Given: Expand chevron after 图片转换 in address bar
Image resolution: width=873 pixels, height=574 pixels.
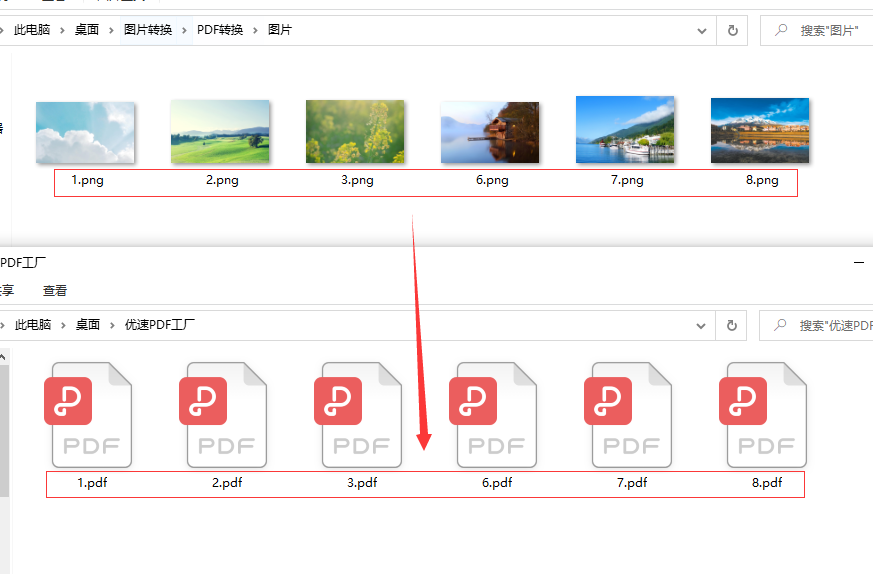Looking at the screenshot, I should 184,31.
